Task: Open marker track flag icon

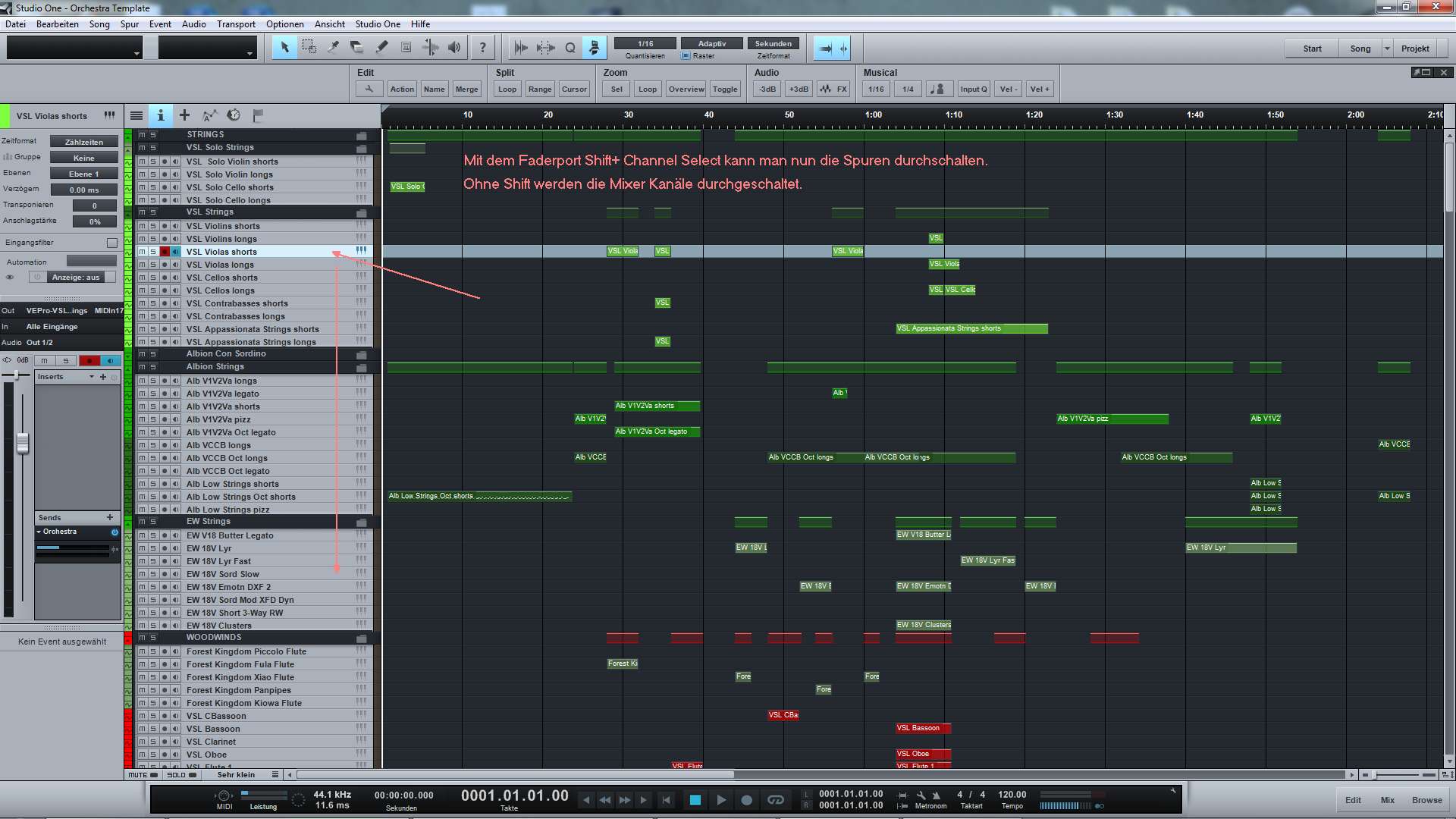Action: pyautogui.click(x=258, y=115)
